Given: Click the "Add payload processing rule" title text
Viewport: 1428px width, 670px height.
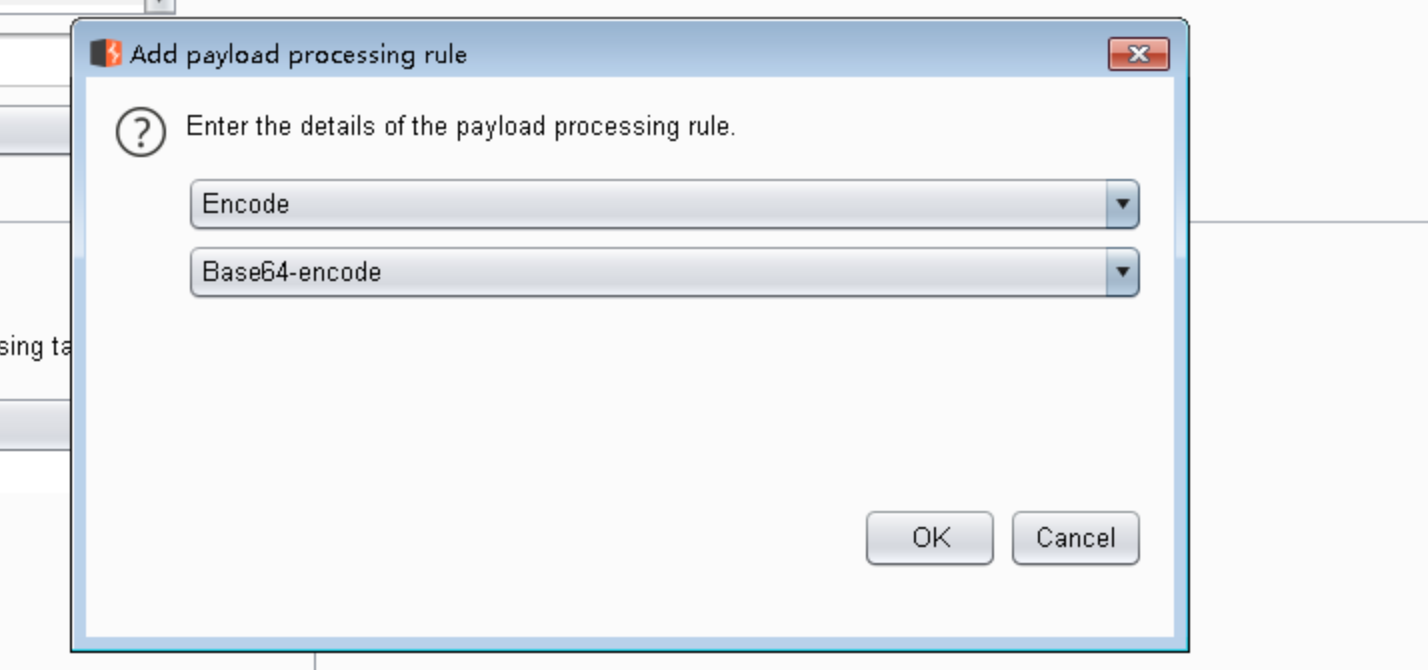Looking at the screenshot, I should coord(298,54).
